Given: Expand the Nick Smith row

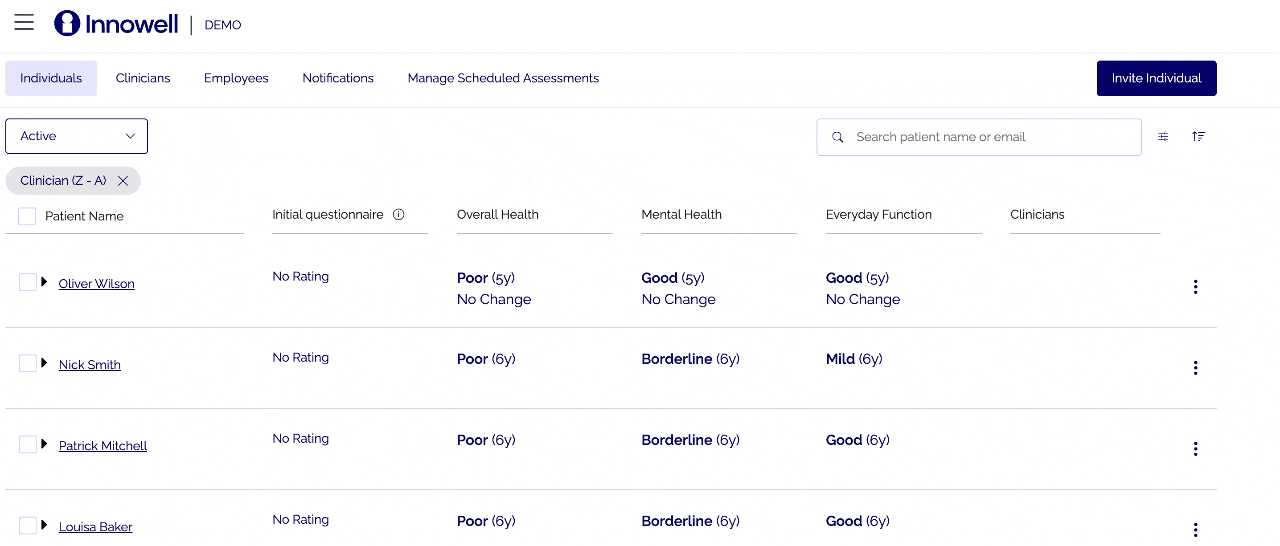Looking at the screenshot, I should coord(44,363).
